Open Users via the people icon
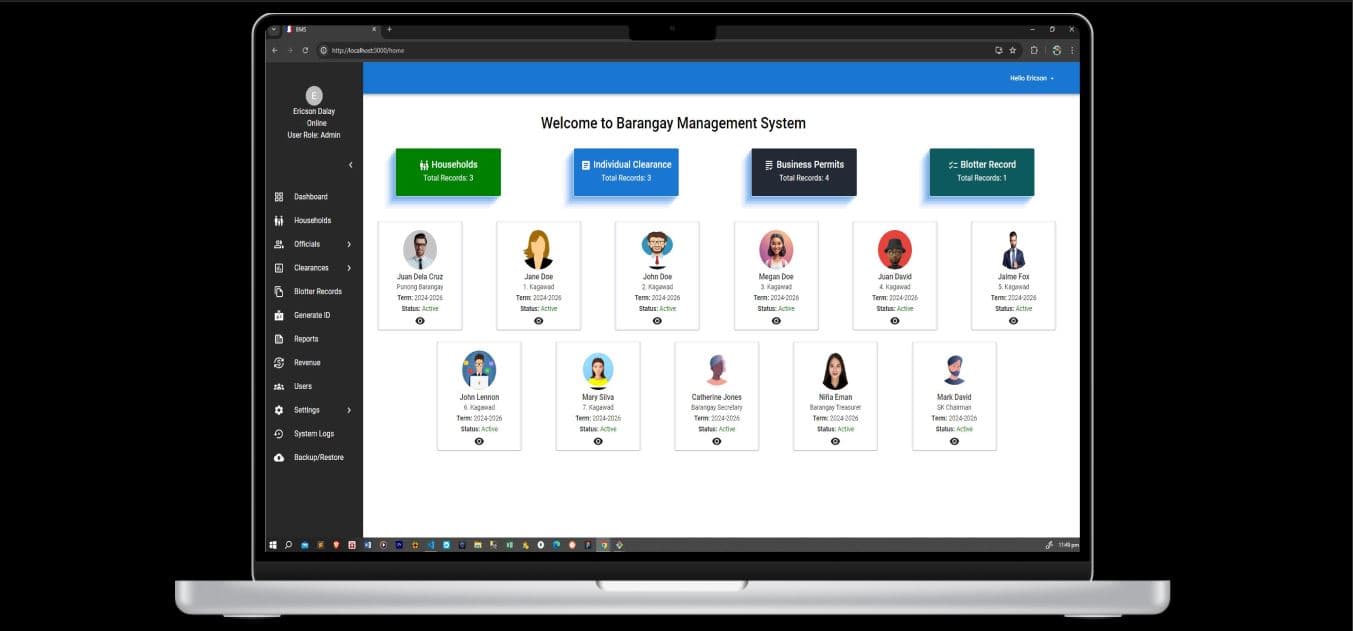The width and height of the screenshot is (1353, 631). 279,386
